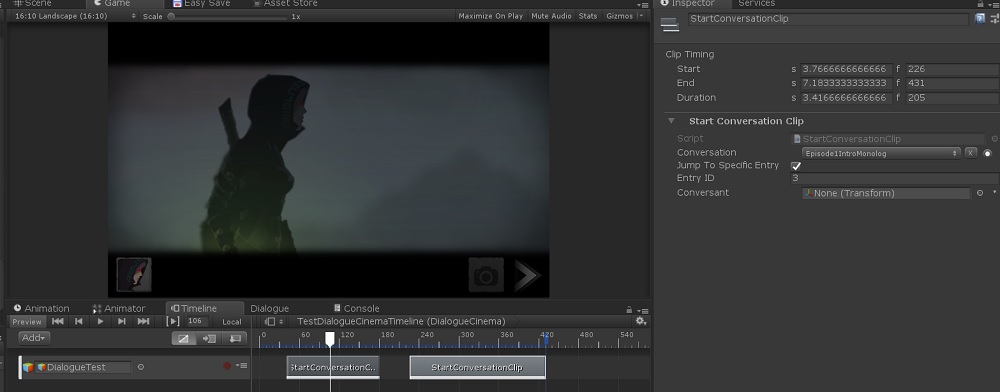Toggle the Preview button
Screen dimensions: 1000x392
click(x=27, y=322)
